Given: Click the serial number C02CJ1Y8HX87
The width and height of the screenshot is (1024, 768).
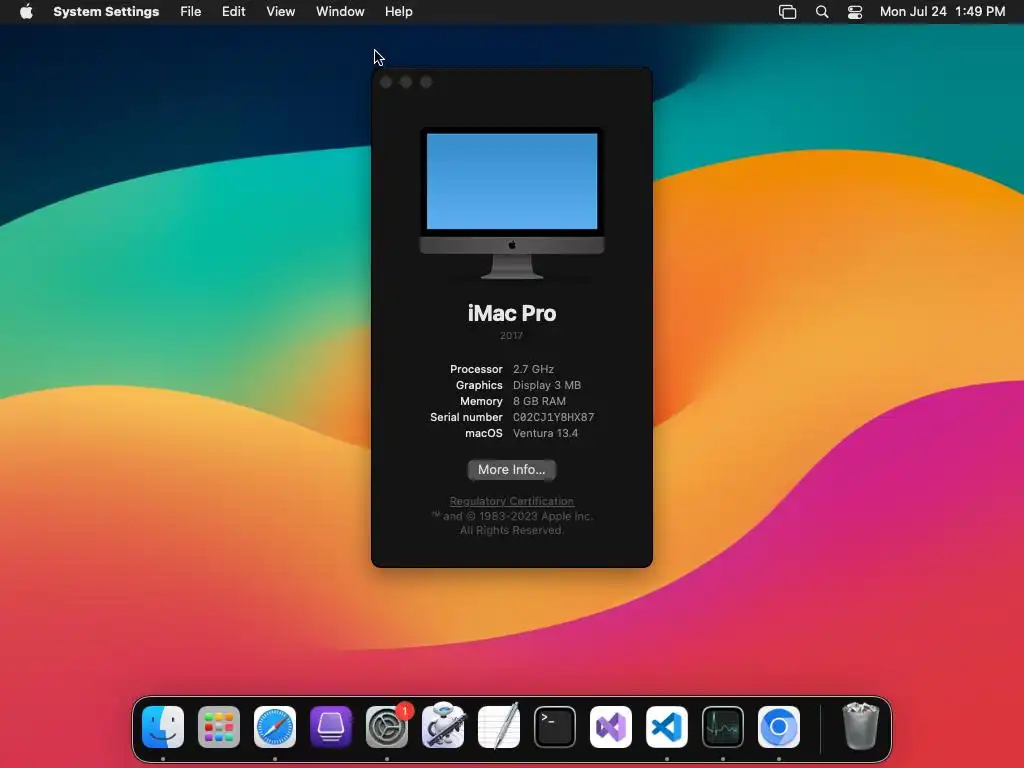Looking at the screenshot, I should (x=553, y=417).
